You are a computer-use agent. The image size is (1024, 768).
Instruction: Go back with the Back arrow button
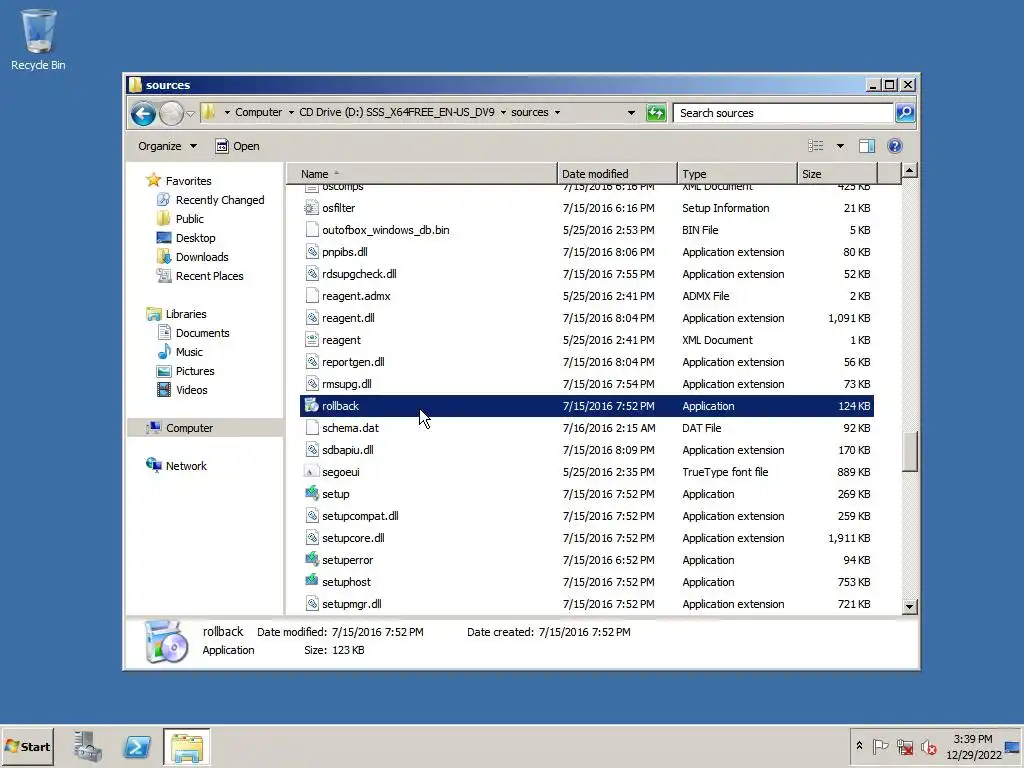[143, 114]
